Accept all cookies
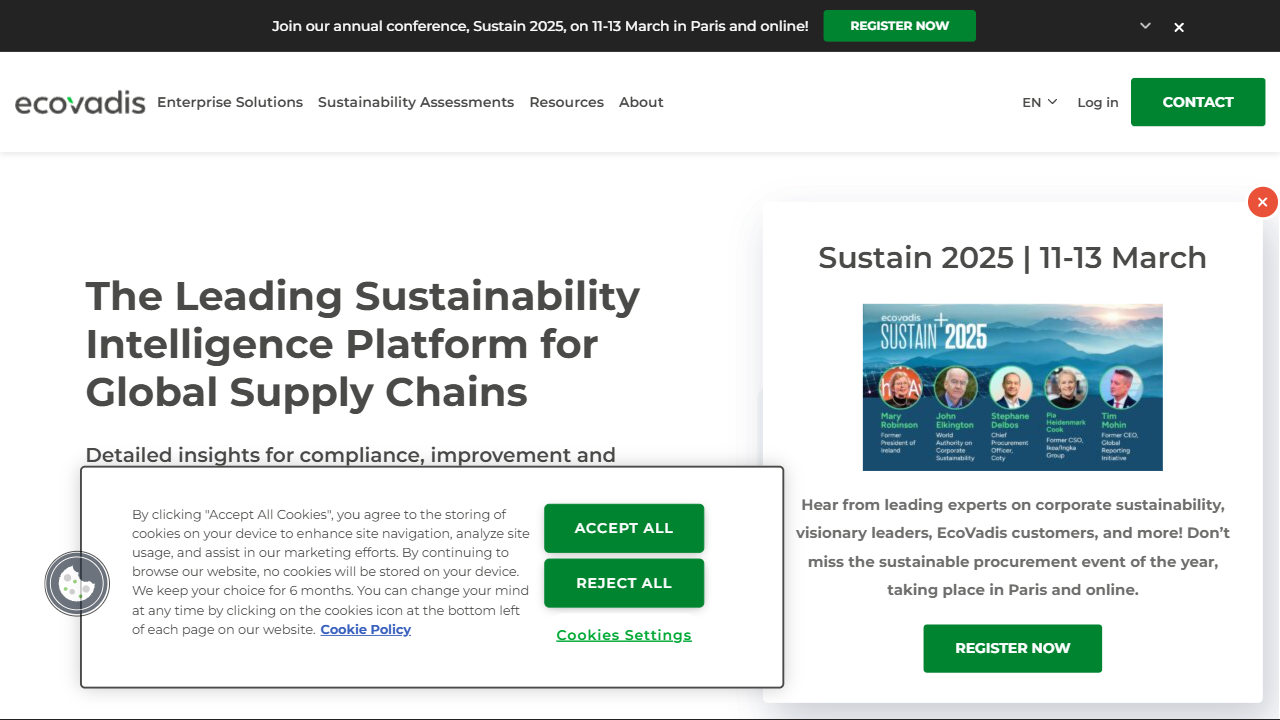Image resolution: width=1280 pixels, height=720 pixels. 624,528
